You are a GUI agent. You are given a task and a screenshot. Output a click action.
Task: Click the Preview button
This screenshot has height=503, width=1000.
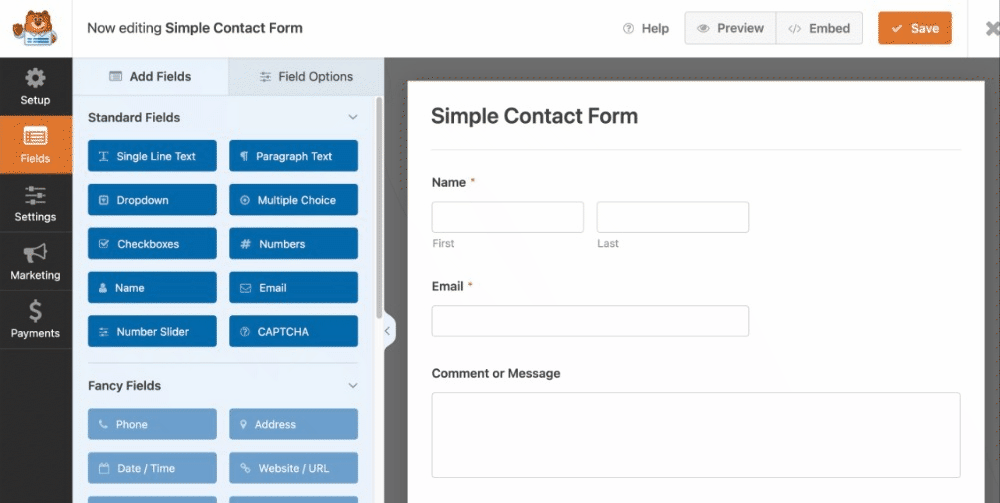point(730,28)
